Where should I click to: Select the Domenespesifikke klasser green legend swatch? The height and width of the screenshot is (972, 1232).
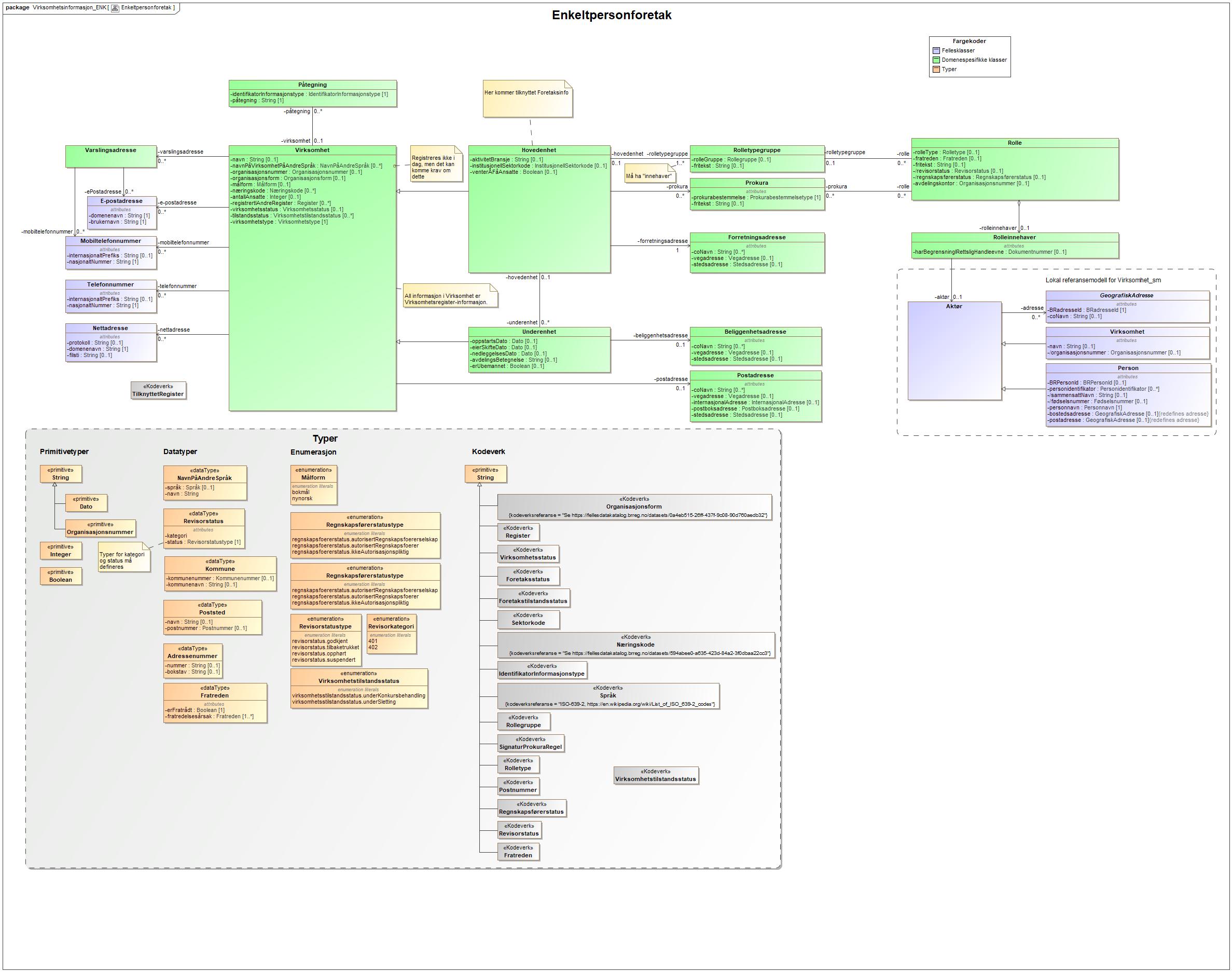(936, 60)
